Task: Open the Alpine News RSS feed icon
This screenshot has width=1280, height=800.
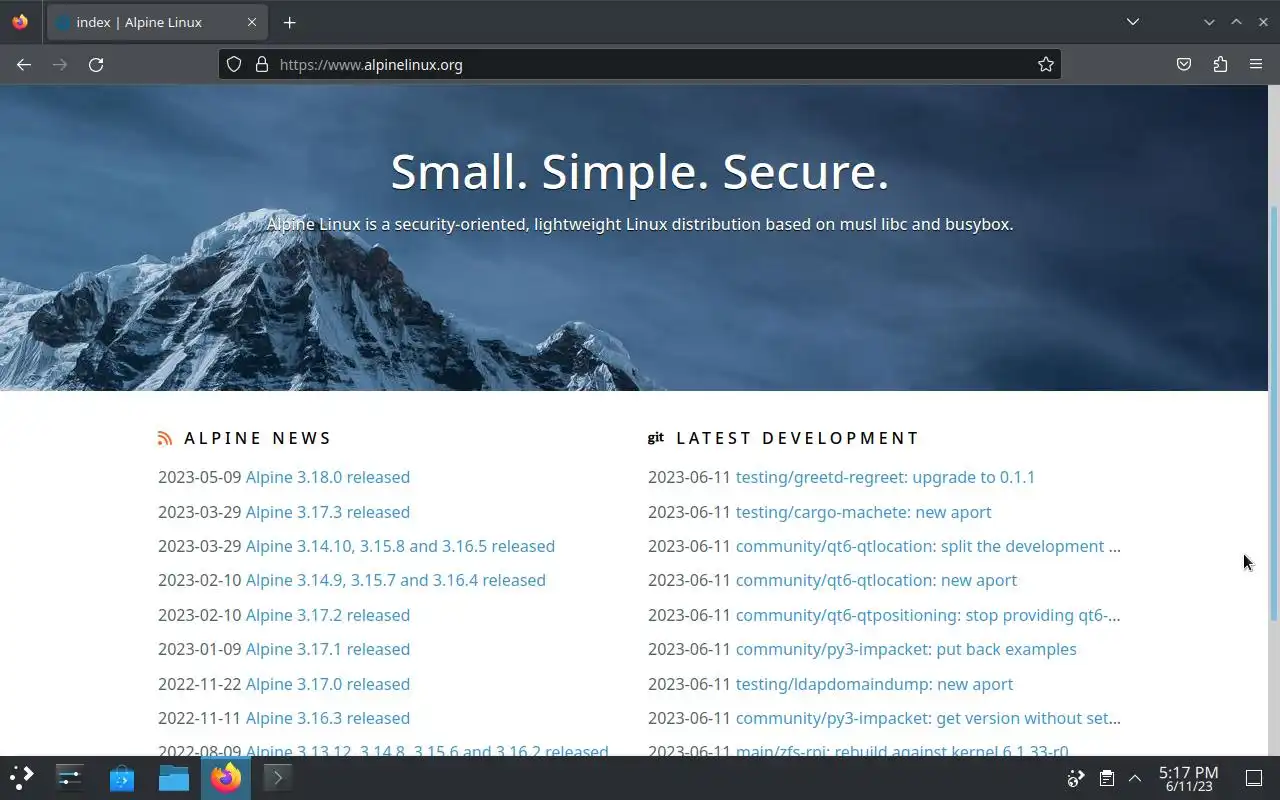Action: pos(165,438)
